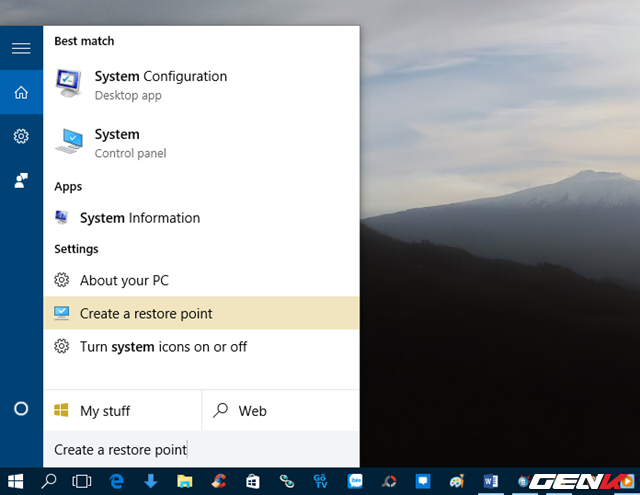
Task: Click the Feedback icon in sidebar
Action: point(21,180)
